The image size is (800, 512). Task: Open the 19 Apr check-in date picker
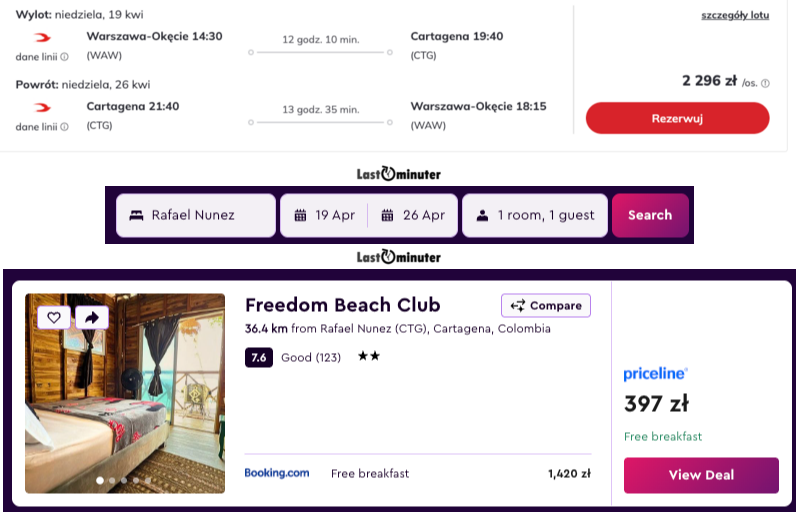[325, 215]
